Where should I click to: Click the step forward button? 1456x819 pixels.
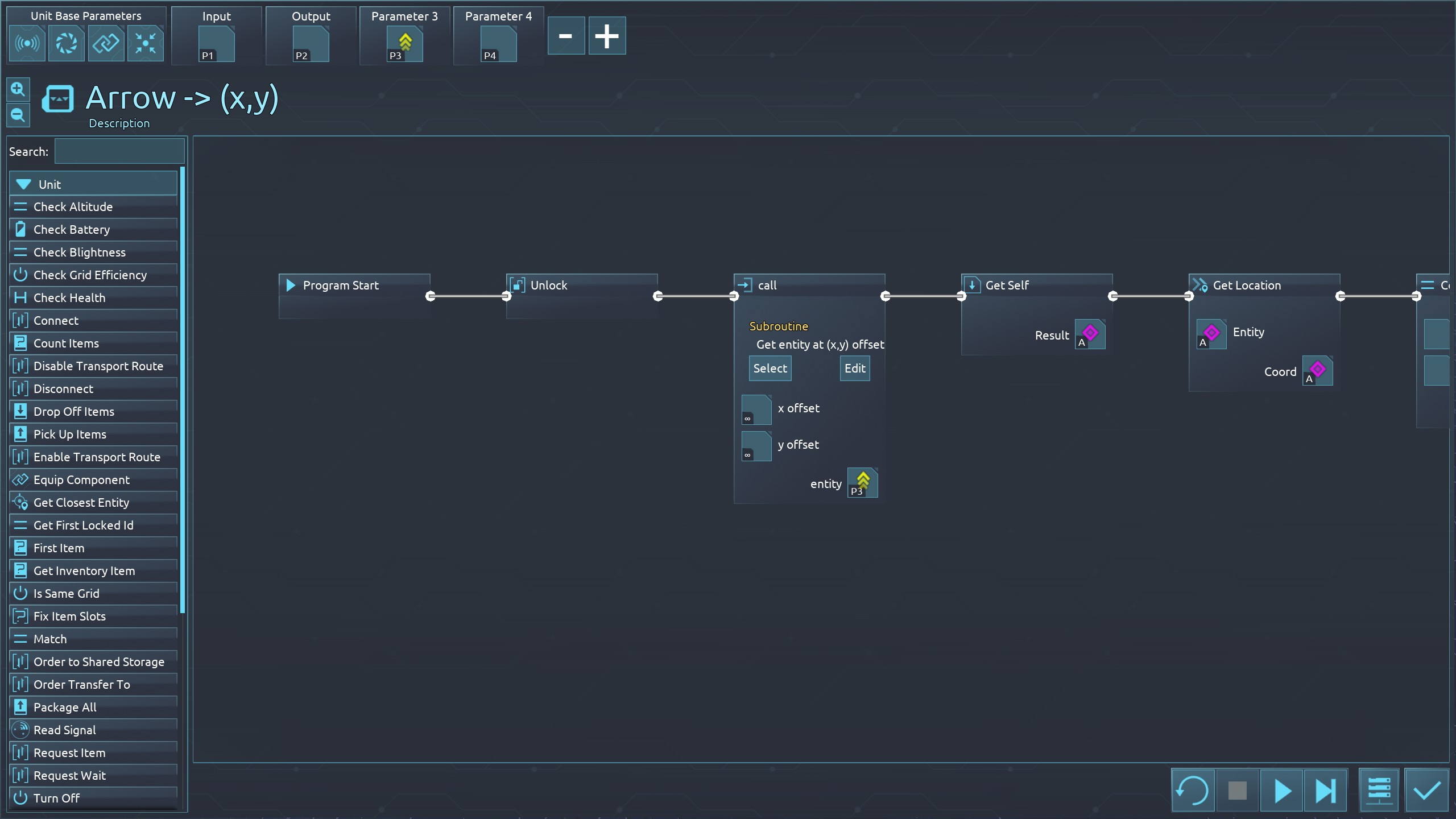click(1325, 790)
